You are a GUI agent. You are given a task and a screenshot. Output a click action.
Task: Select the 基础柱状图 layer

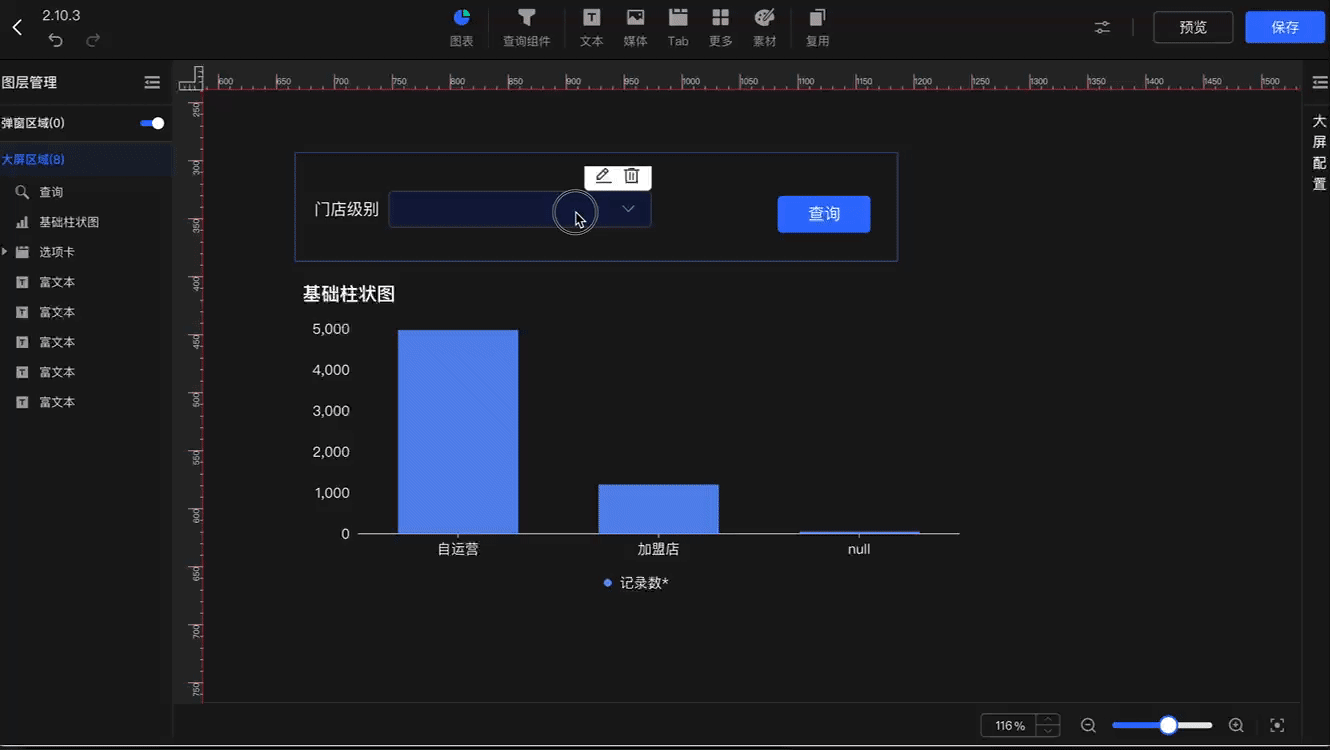click(86, 222)
